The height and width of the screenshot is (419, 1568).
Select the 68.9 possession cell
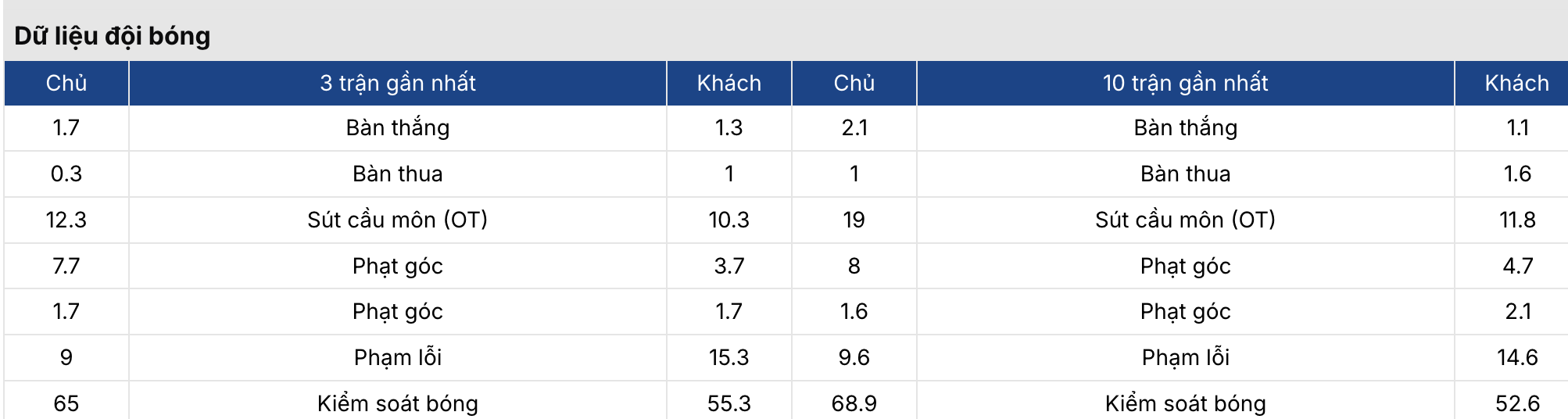854,403
